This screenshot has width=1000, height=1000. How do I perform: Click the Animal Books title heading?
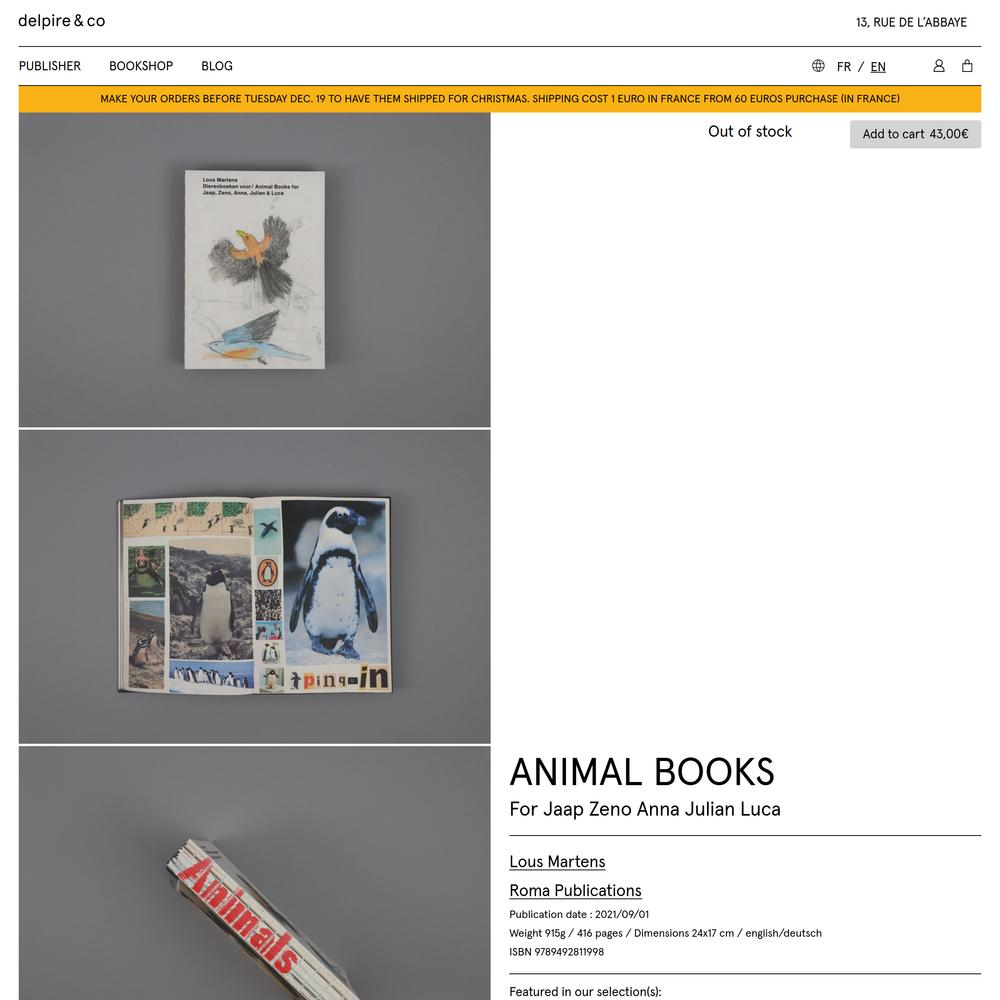[642, 772]
